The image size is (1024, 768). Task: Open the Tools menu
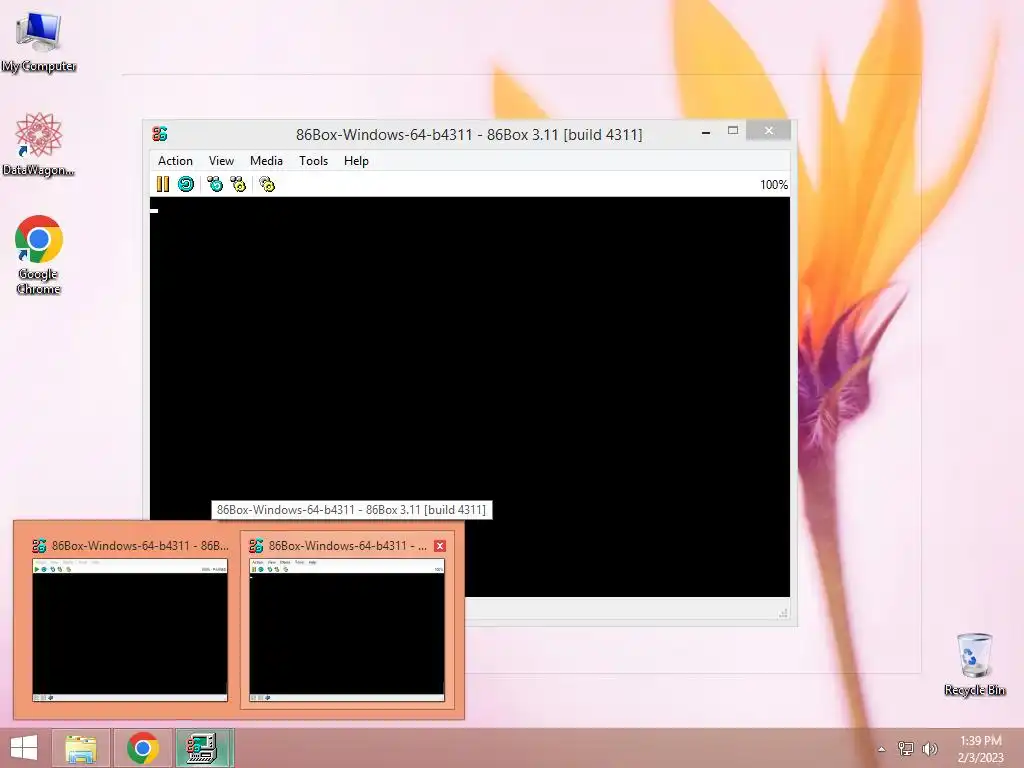[x=313, y=161]
